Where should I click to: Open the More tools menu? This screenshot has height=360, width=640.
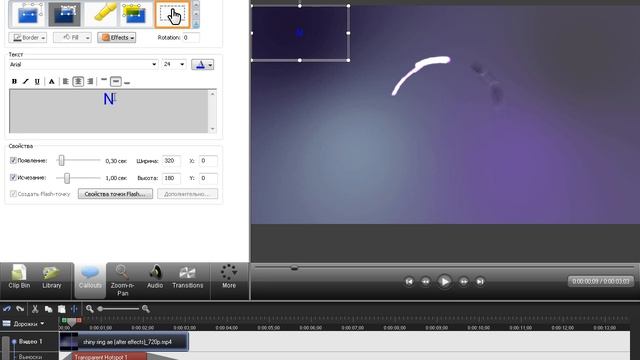[x=229, y=277]
